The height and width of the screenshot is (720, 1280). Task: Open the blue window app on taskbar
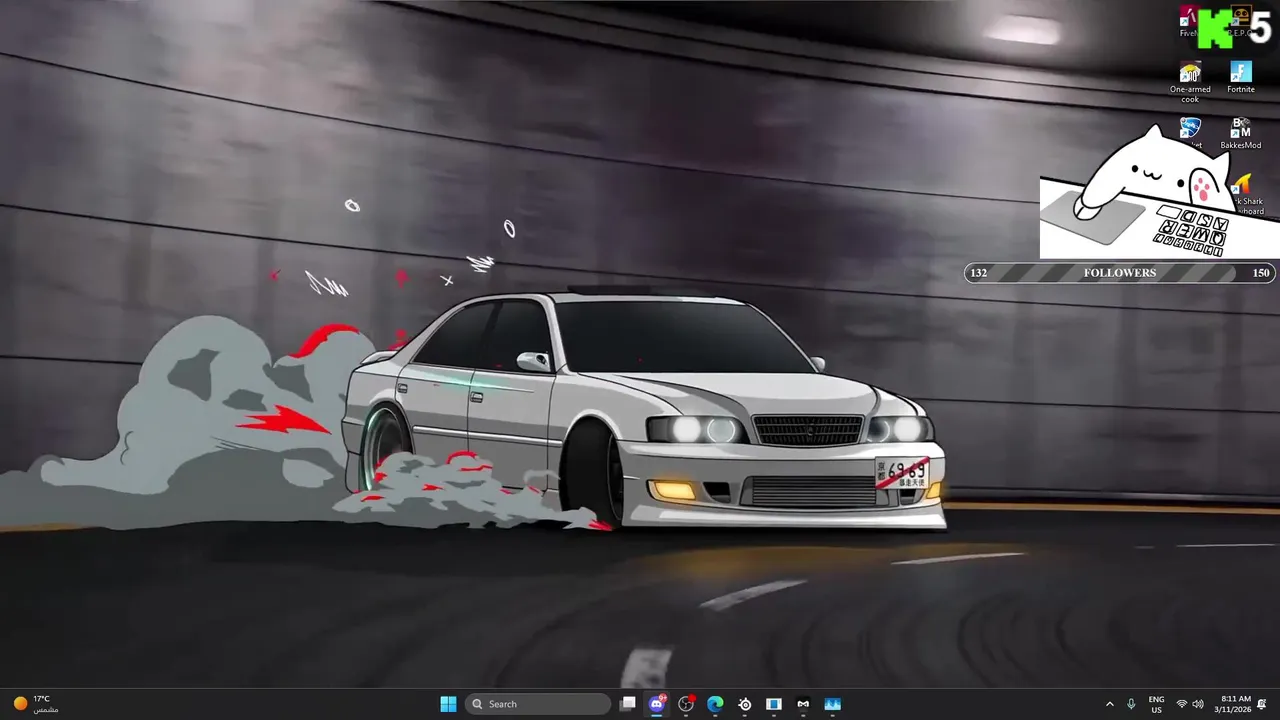(774, 704)
